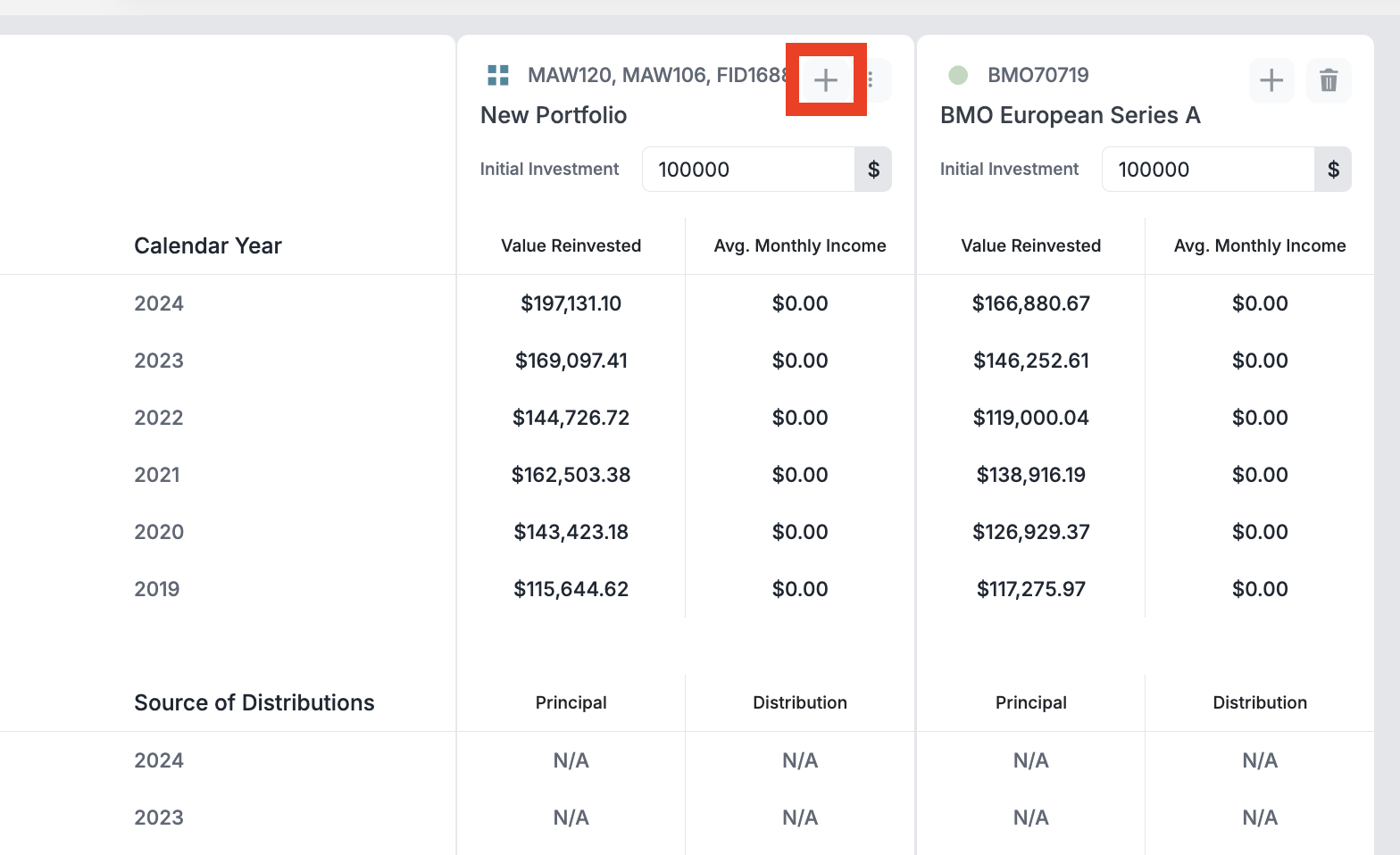The height and width of the screenshot is (855, 1400).
Task: Click the BMO70719 fund code
Action: 1037,75
